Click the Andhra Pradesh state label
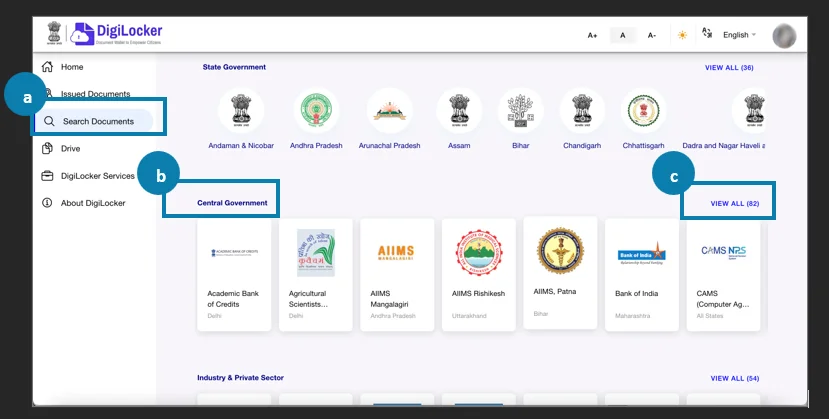This screenshot has height=419, width=829. click(316, 145)
